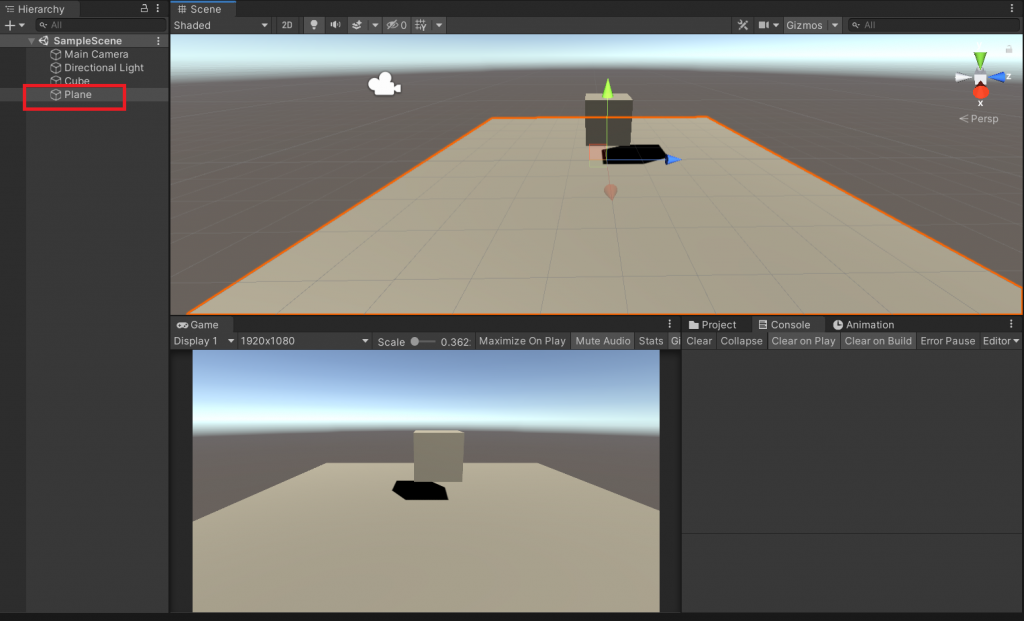Viewport: 1024px width, 621px height.
Task: Focus the Hierarchy search field
Action: pos(101,25)
